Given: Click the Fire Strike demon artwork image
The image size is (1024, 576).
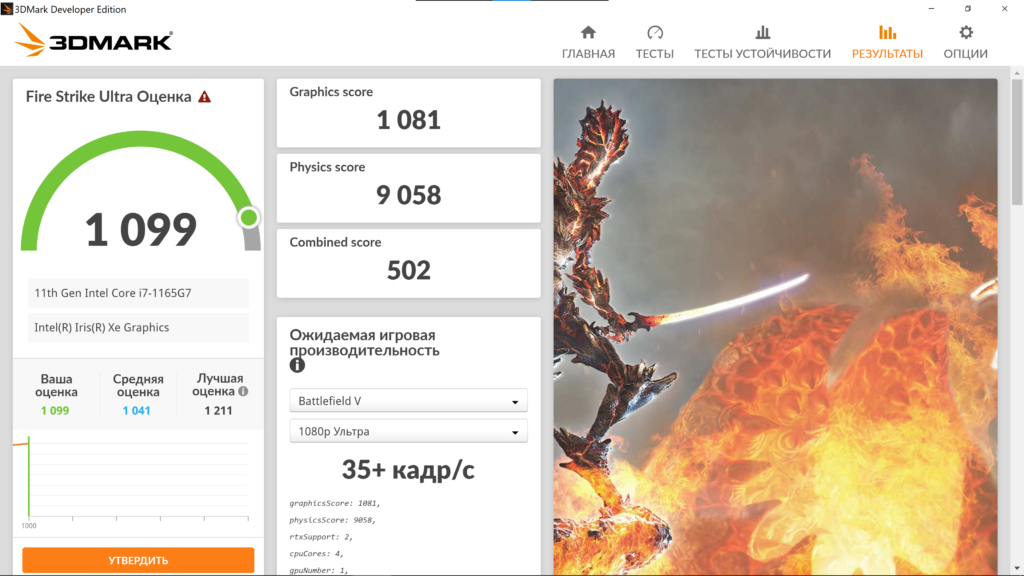Looking at the screenshot, I should point(776,327).
